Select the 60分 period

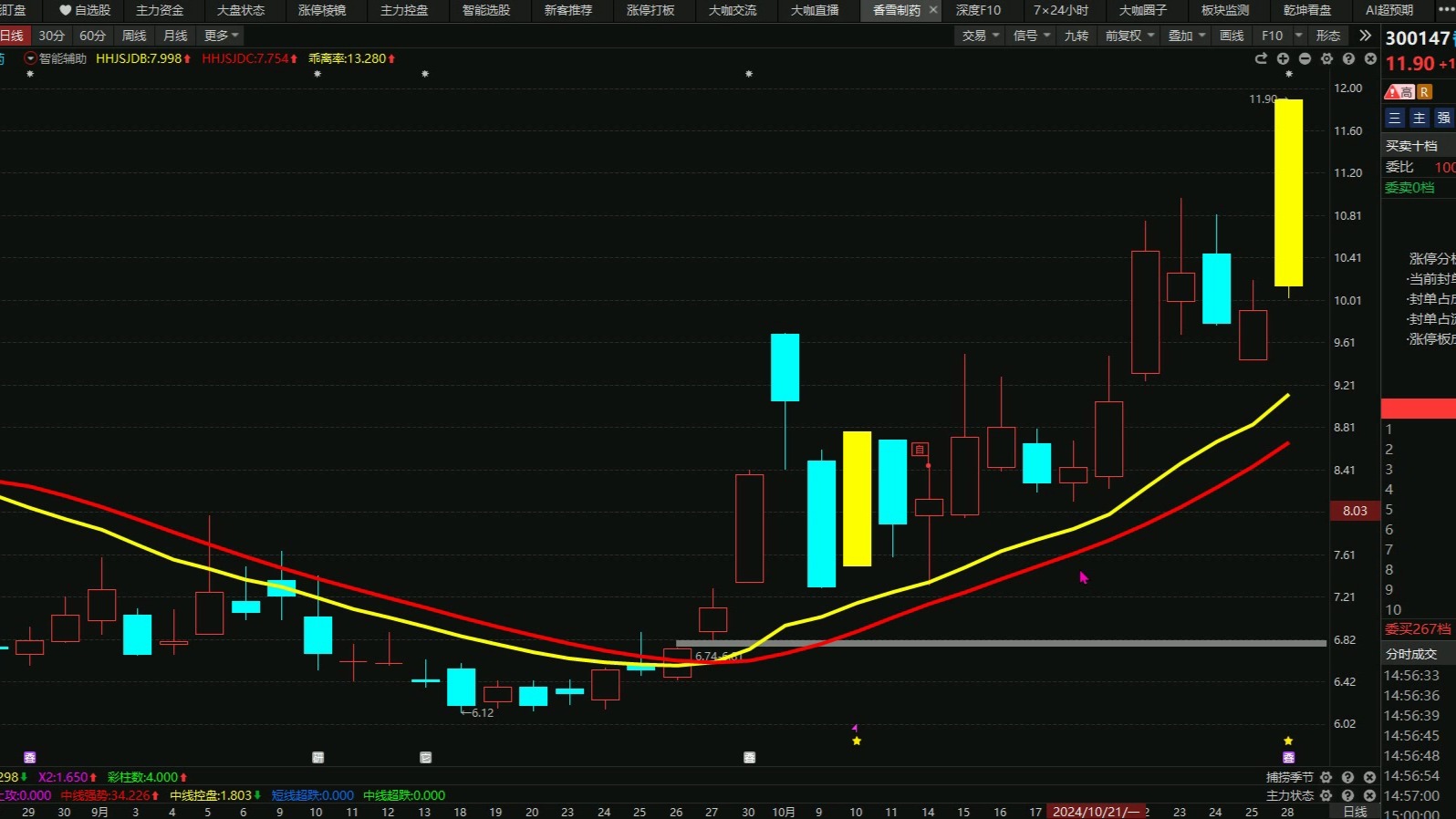point(92,36)
